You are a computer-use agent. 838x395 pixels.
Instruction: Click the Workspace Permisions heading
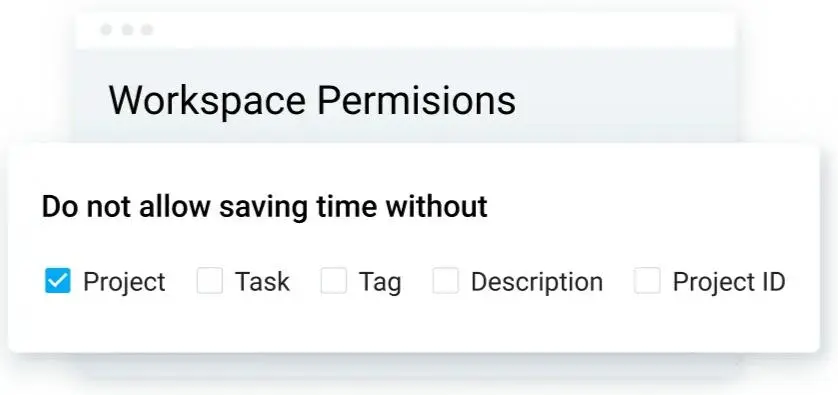pyautogui.click(x=312, y=100)
